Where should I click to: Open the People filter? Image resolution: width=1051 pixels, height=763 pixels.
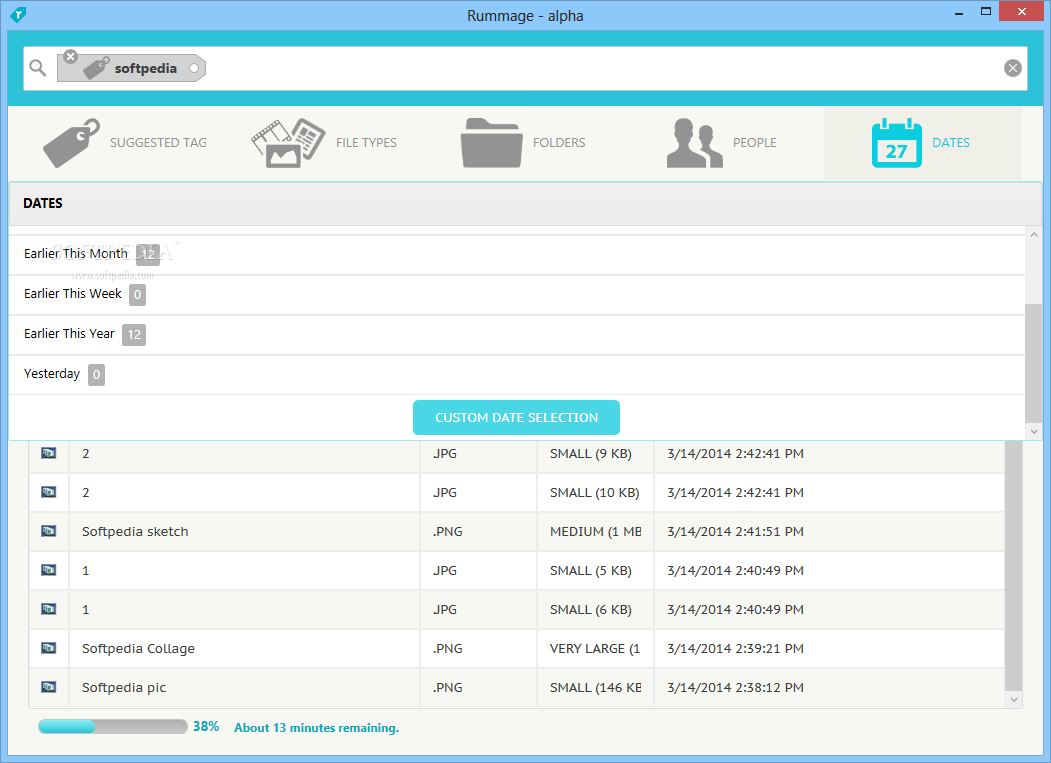(x=721, y=143)
